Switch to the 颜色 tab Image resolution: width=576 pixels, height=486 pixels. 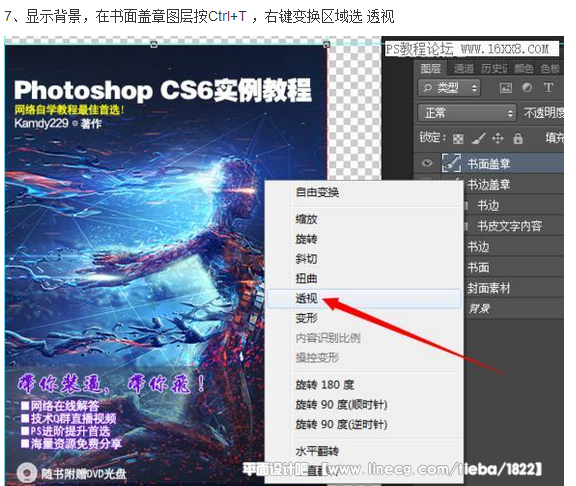point(524,69)
